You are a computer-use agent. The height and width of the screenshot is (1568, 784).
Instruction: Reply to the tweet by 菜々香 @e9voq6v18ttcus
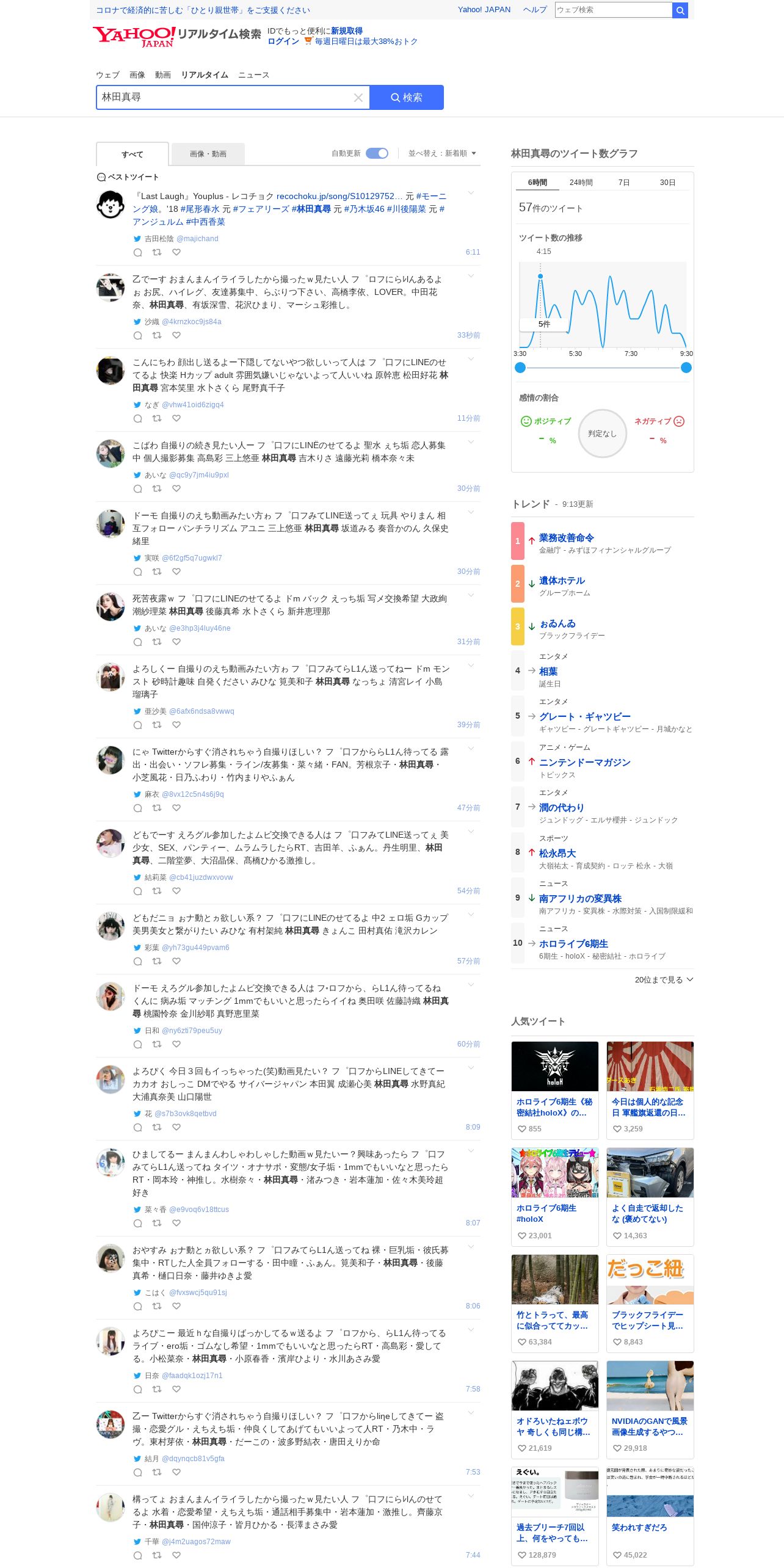137,1223
